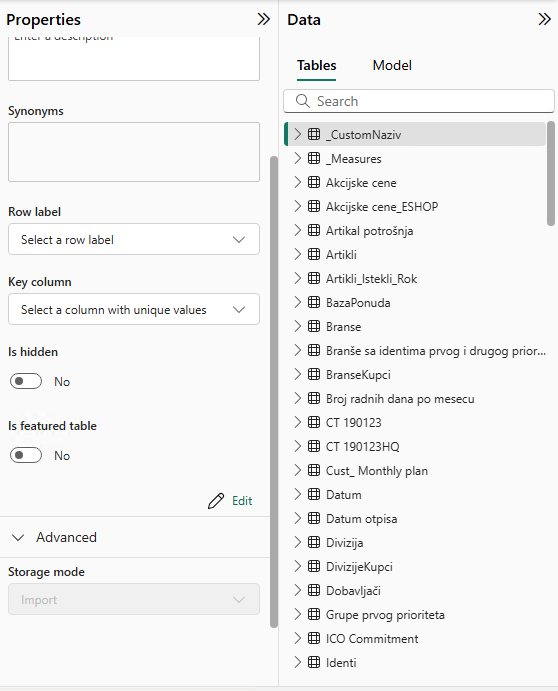Screen dimensions: 558x691
Task: Click table icon beside Identi
Action: pos(314,662)
